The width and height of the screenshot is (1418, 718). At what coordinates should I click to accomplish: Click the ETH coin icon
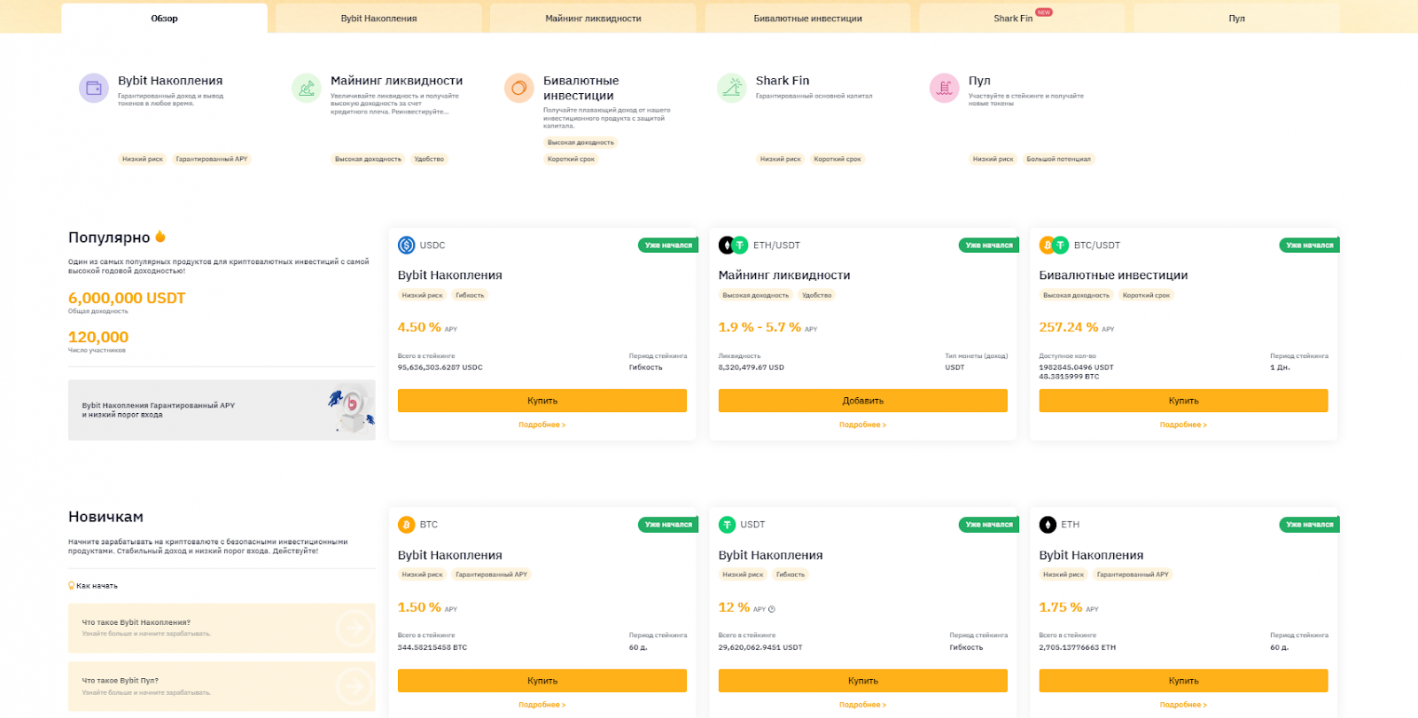click(1048, 524)
